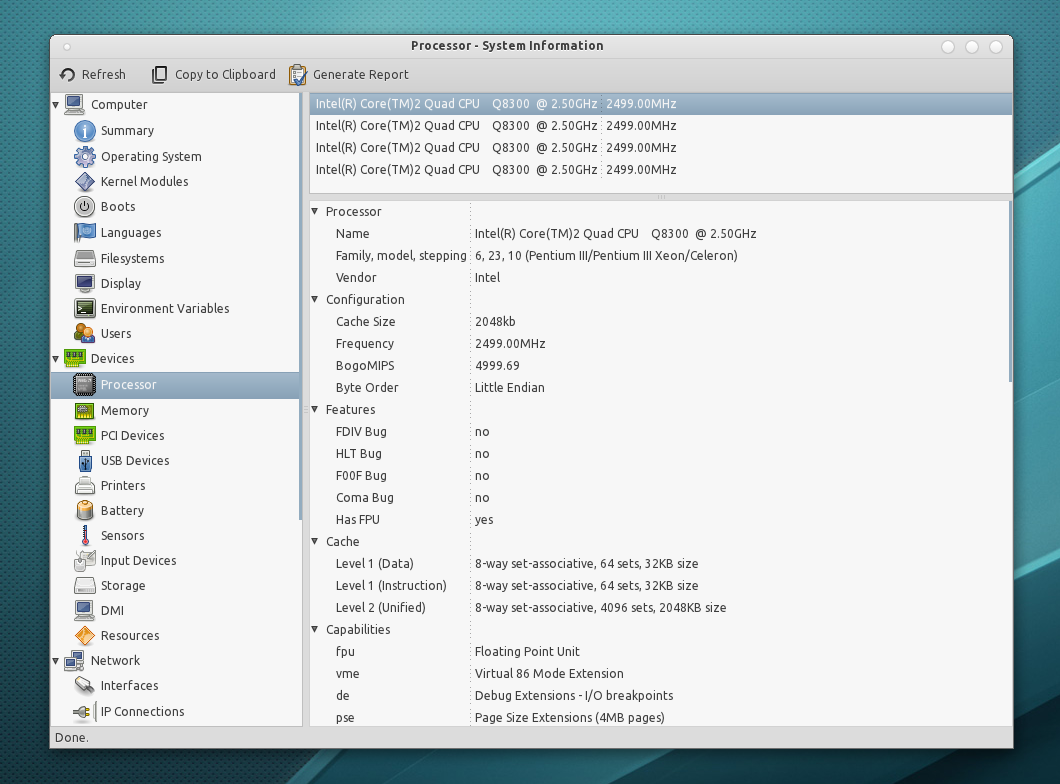
Task: Click the Refresh icon in the toolbar
Action: click(67, 74)
